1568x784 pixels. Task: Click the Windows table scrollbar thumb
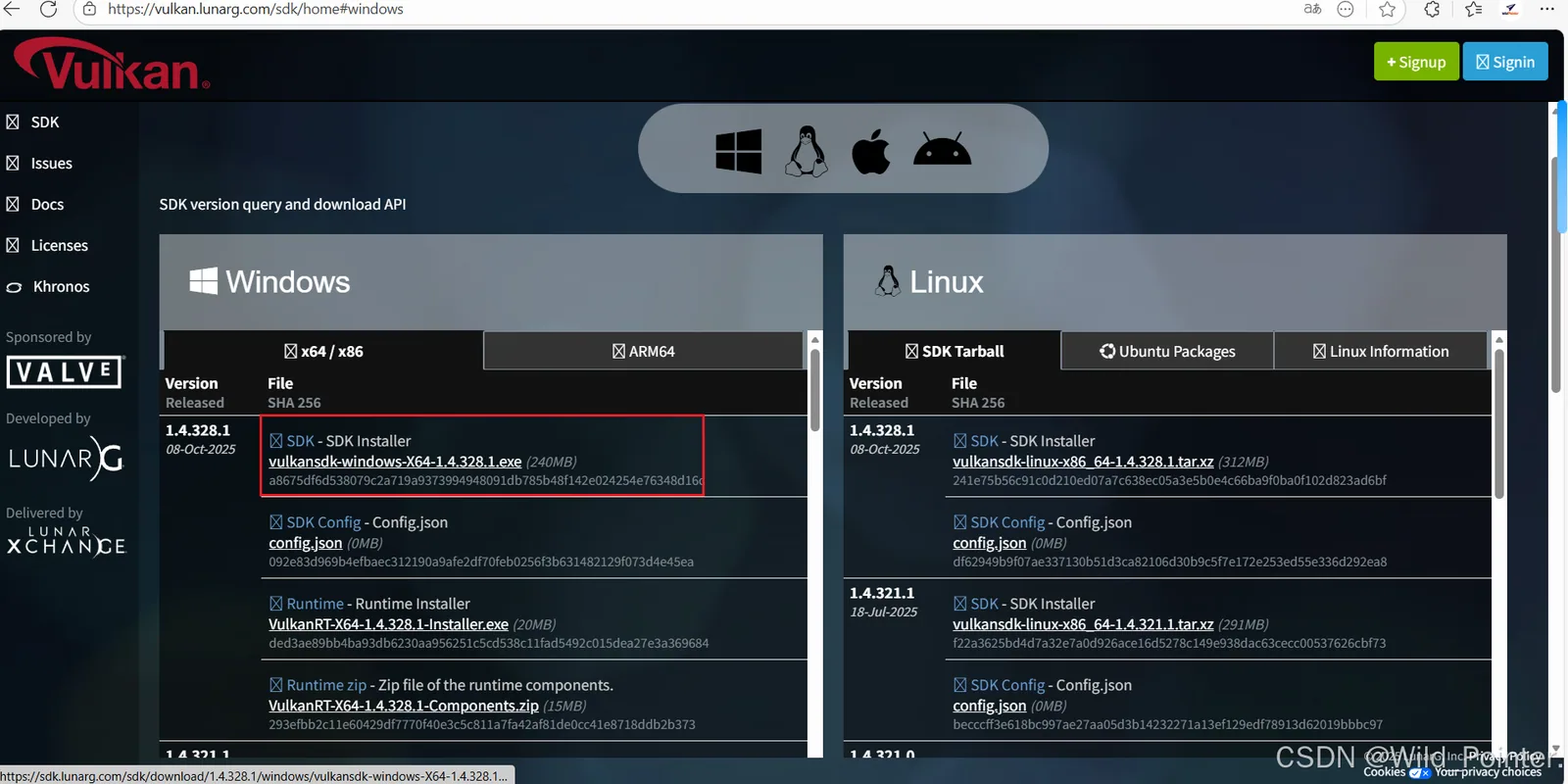pos(814,390)
